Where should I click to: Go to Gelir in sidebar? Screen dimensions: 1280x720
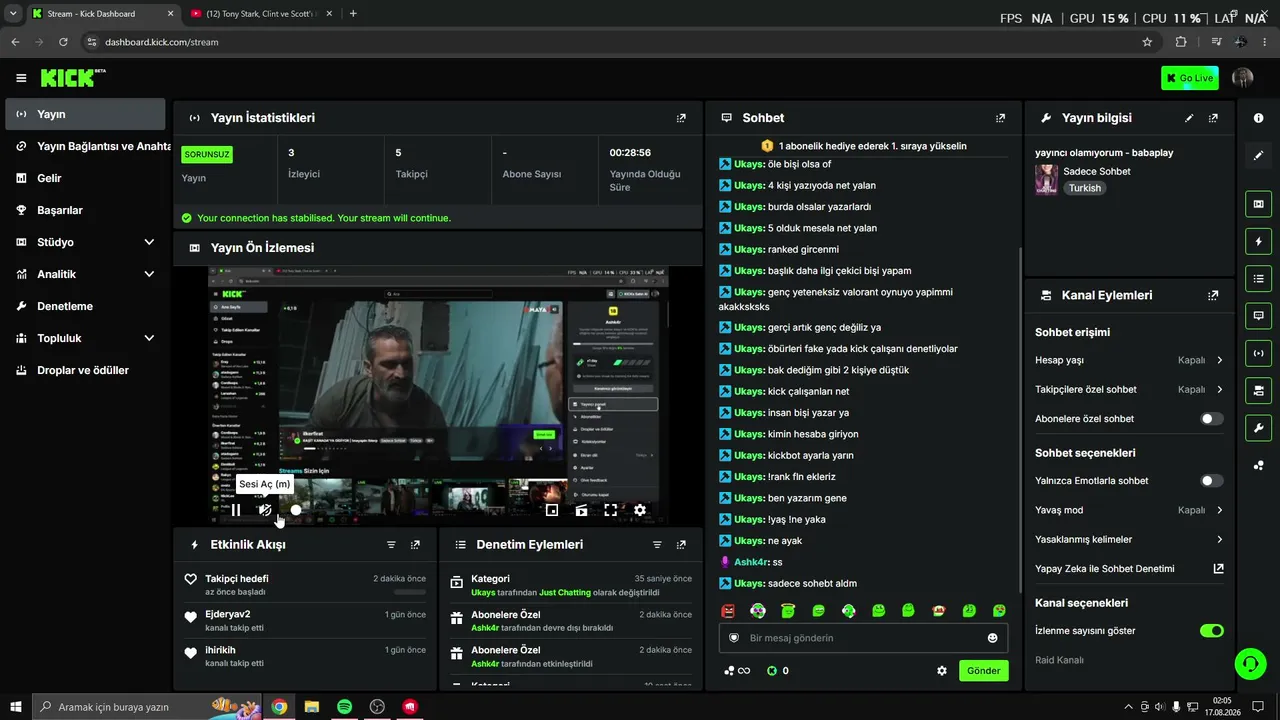tap(85, 178)
